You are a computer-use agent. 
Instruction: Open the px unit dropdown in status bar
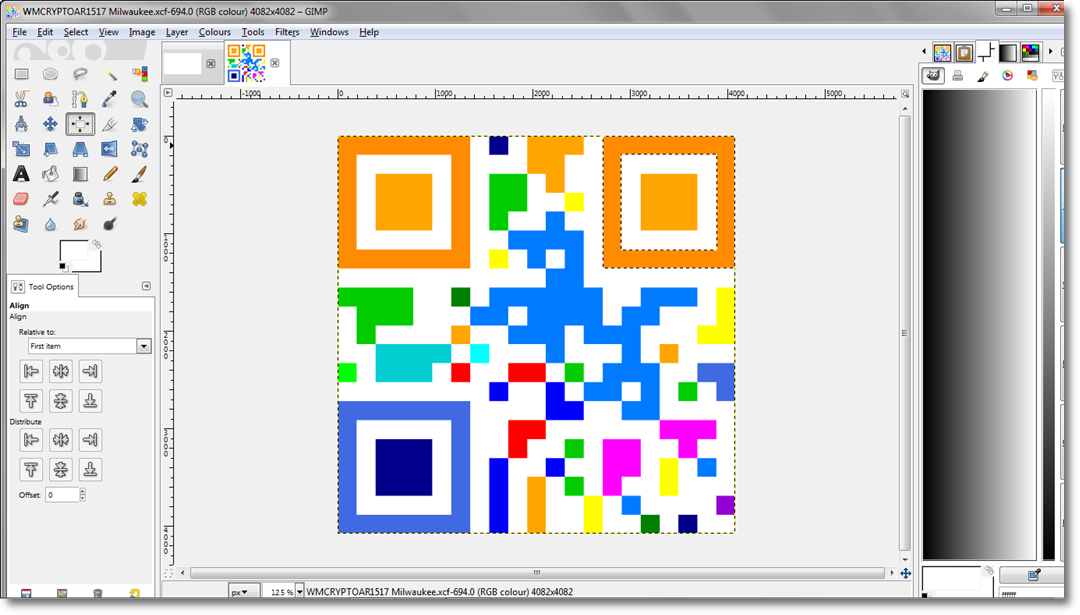[x=244, y=592]
